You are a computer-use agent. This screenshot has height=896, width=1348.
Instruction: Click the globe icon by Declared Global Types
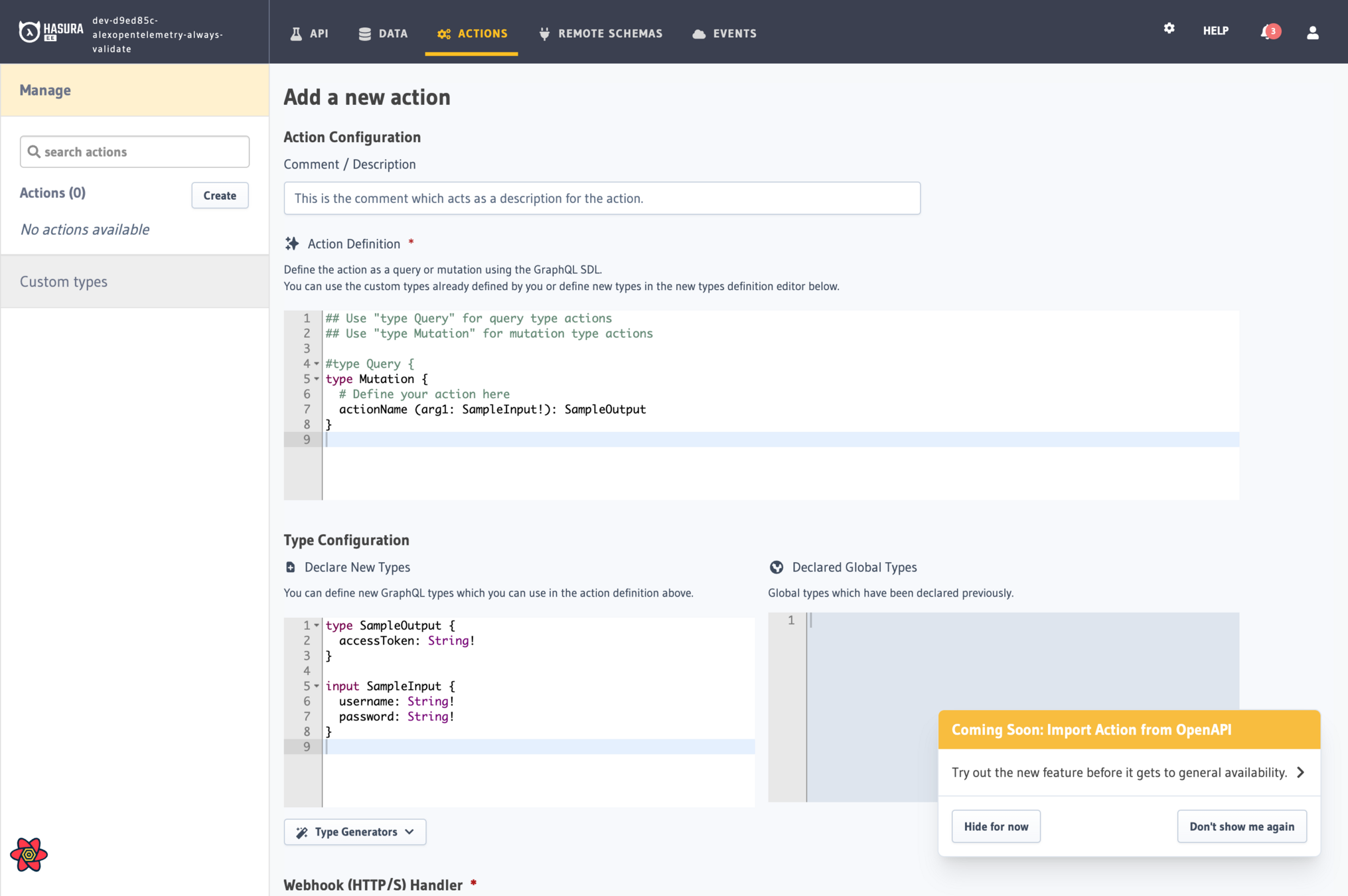point(776,567)
